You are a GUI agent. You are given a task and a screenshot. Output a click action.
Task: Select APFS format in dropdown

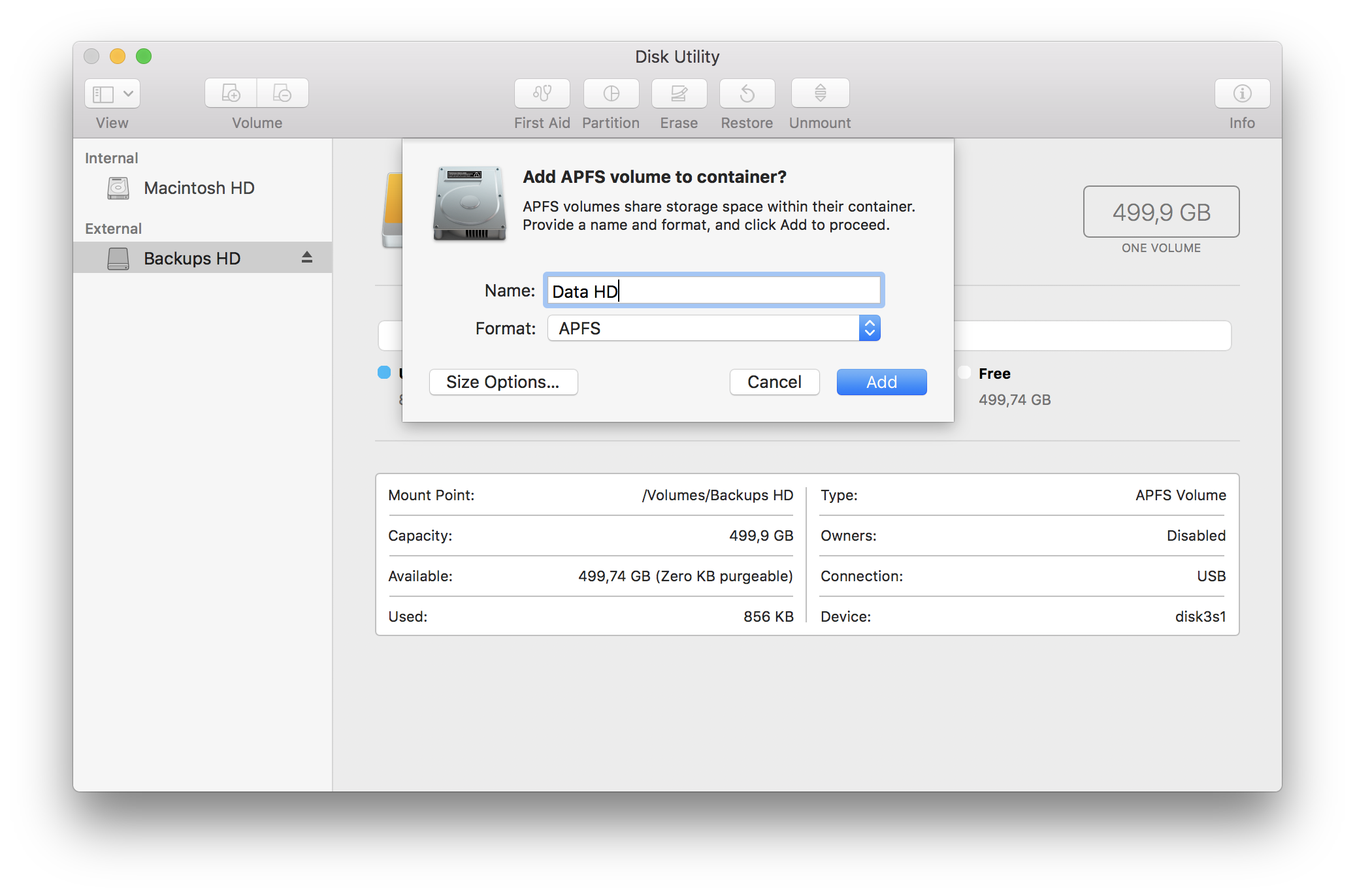(x=714, y=327)
